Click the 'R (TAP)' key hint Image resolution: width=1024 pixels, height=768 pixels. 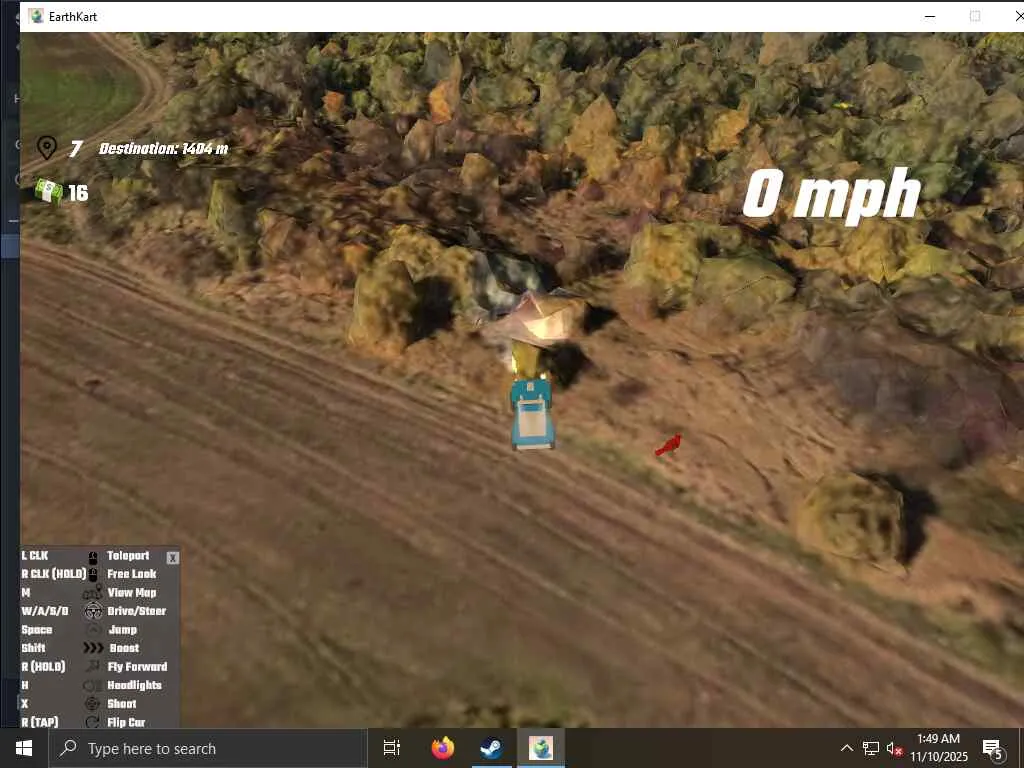pyautogui.click(x=40, y=722)
